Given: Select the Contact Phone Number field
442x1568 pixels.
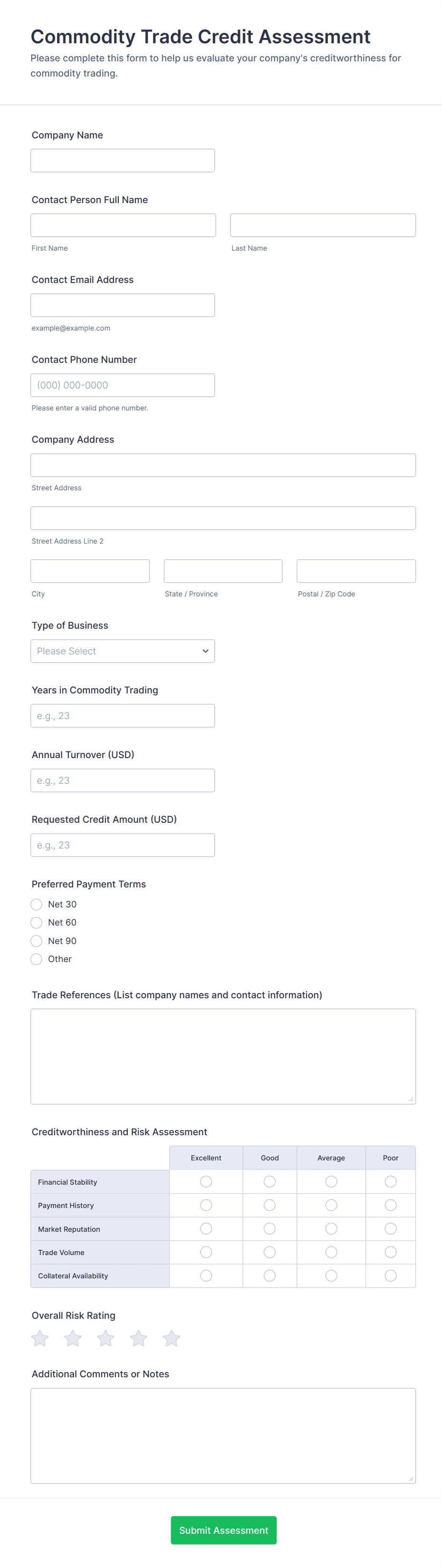Looking at the screenshot, I should coord(123,385).
